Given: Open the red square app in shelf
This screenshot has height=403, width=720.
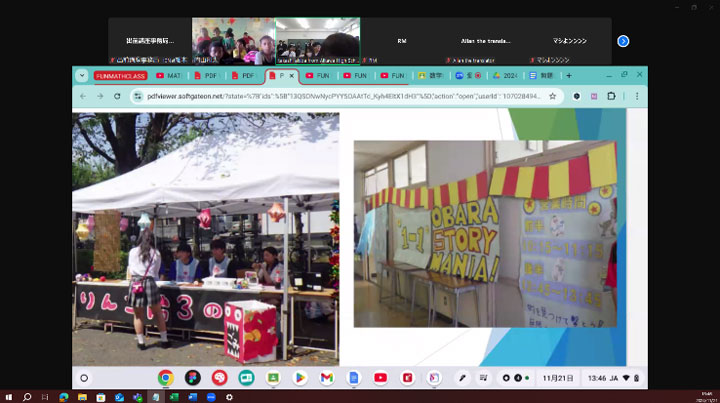Looking at the screenshot, I should (x=407, y=378).
